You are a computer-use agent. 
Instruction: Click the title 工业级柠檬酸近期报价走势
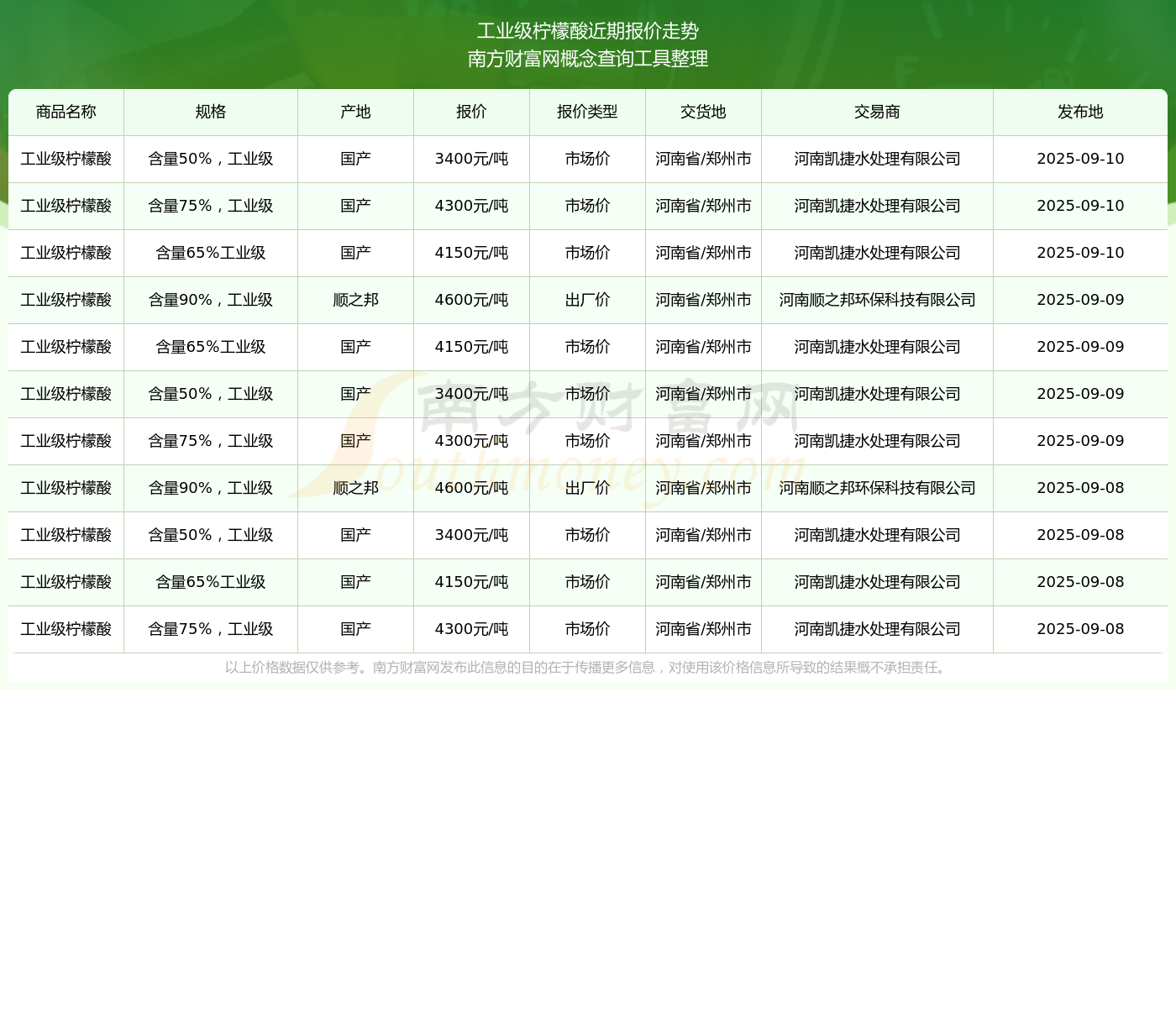(588, 31)
